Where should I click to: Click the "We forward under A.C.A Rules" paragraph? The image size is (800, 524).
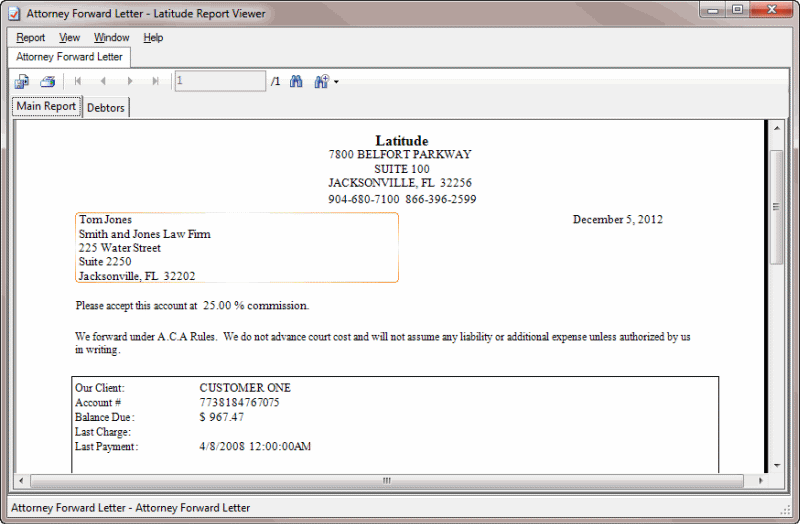pyautogui.click(x=383, y=343)
